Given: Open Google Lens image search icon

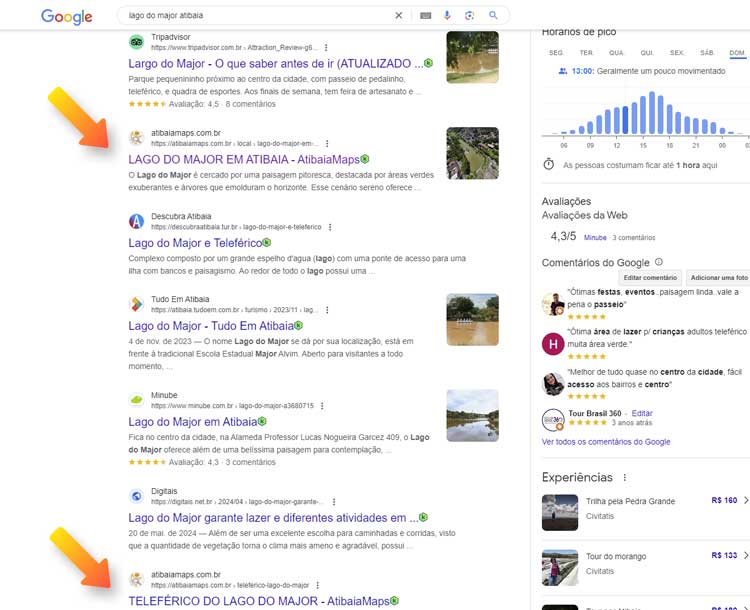Looking at the screenshot, I should (469, 15).
